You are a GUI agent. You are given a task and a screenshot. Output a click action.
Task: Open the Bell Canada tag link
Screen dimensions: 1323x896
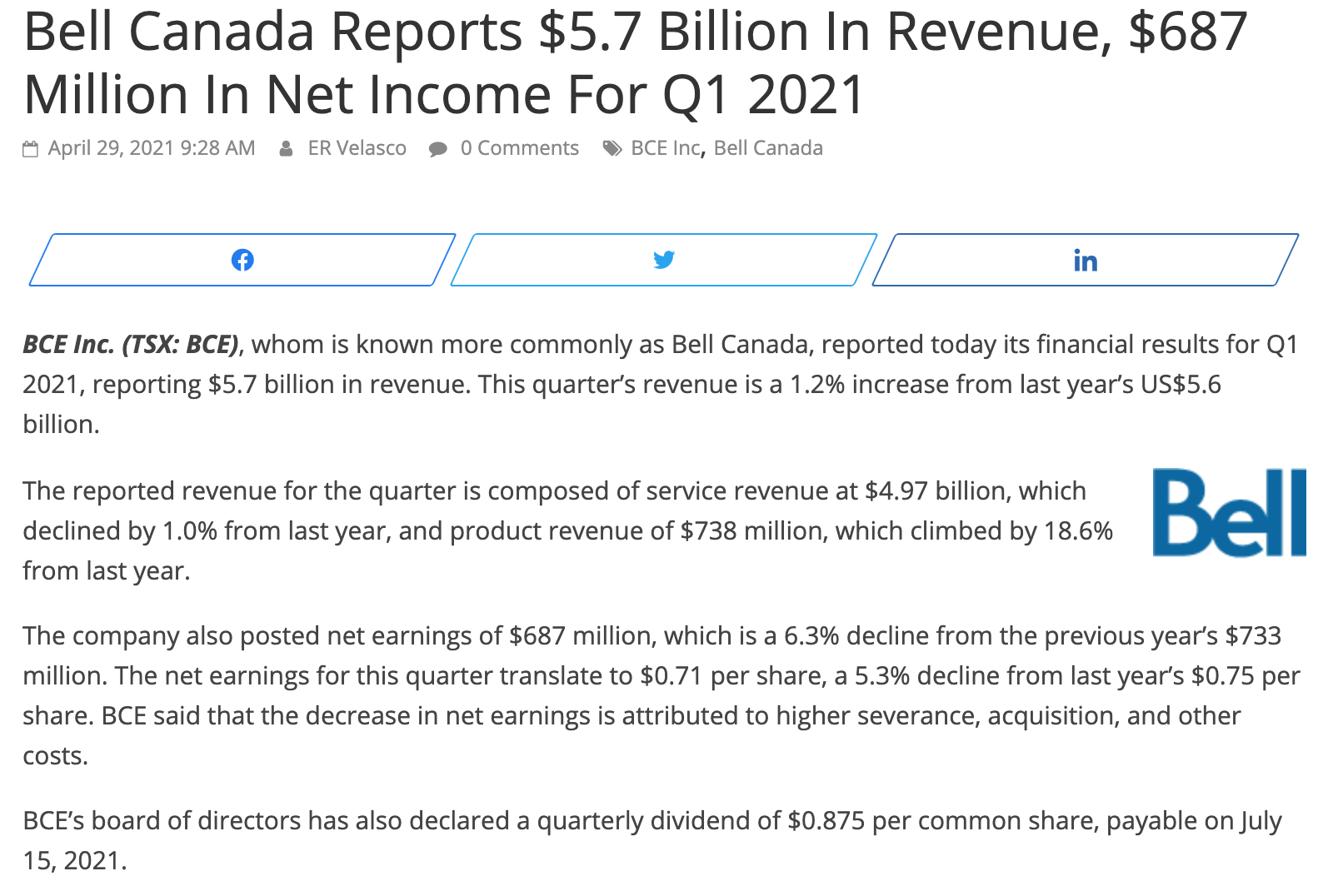tap(768, 148)
